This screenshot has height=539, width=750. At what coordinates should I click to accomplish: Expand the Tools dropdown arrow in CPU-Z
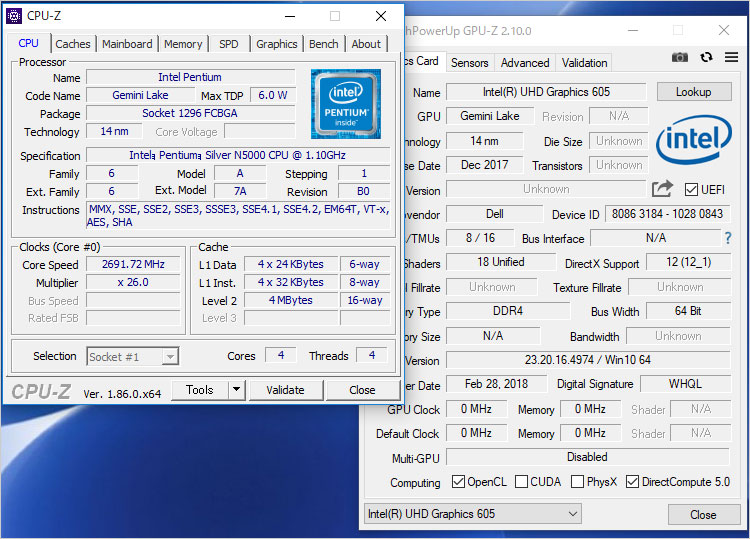coord(236,390)
